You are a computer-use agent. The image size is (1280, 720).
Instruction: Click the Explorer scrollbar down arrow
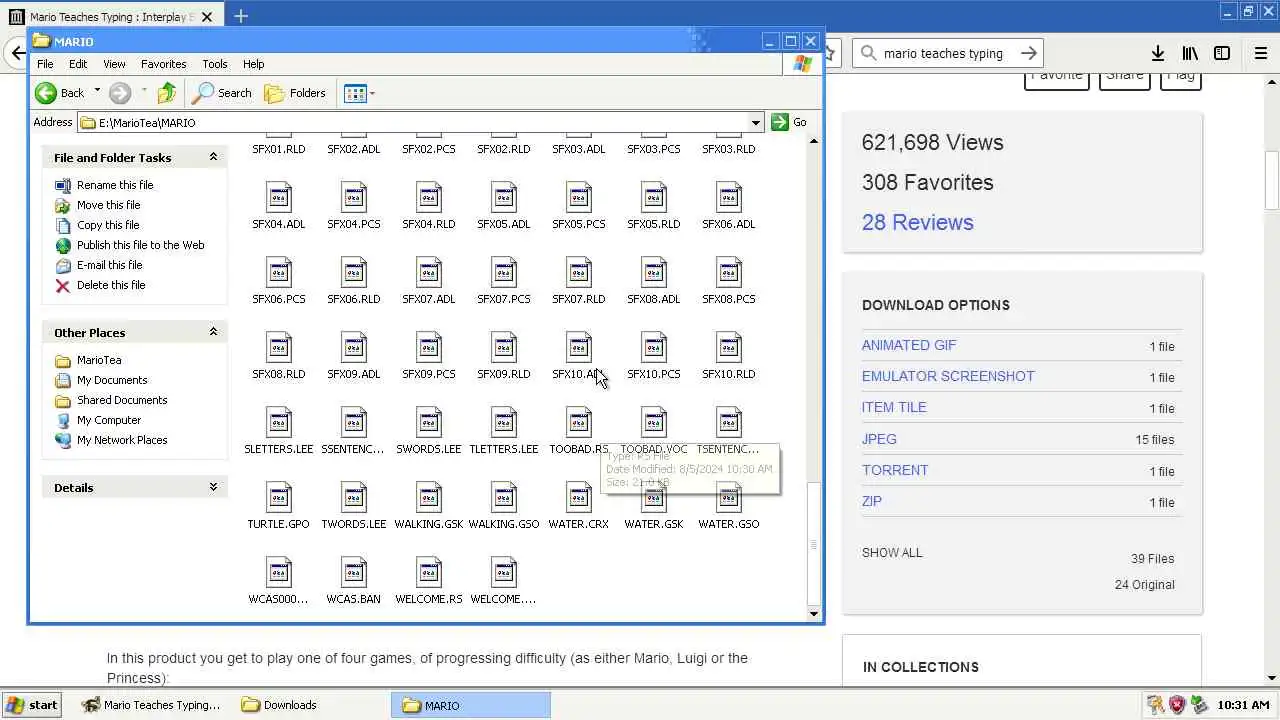813,614
